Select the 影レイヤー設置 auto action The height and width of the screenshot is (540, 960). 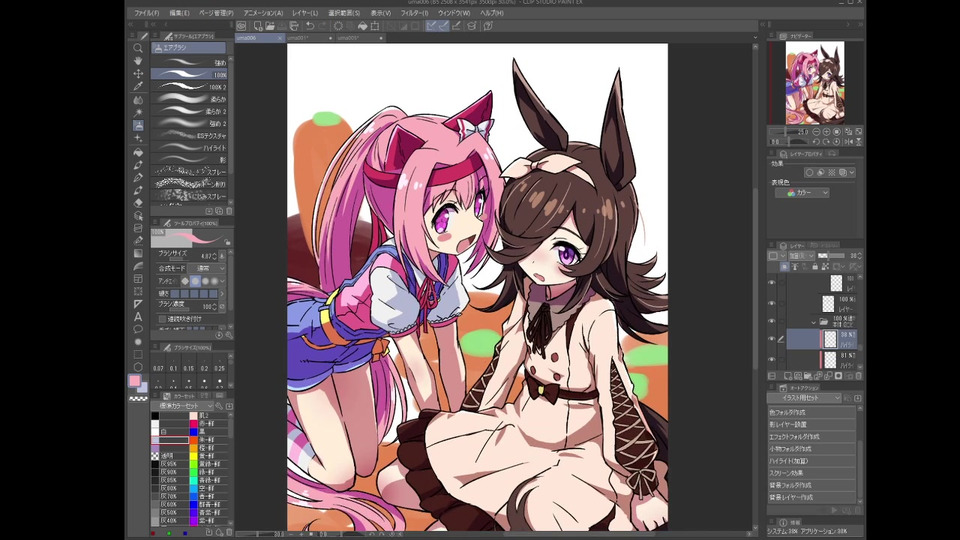811,424
